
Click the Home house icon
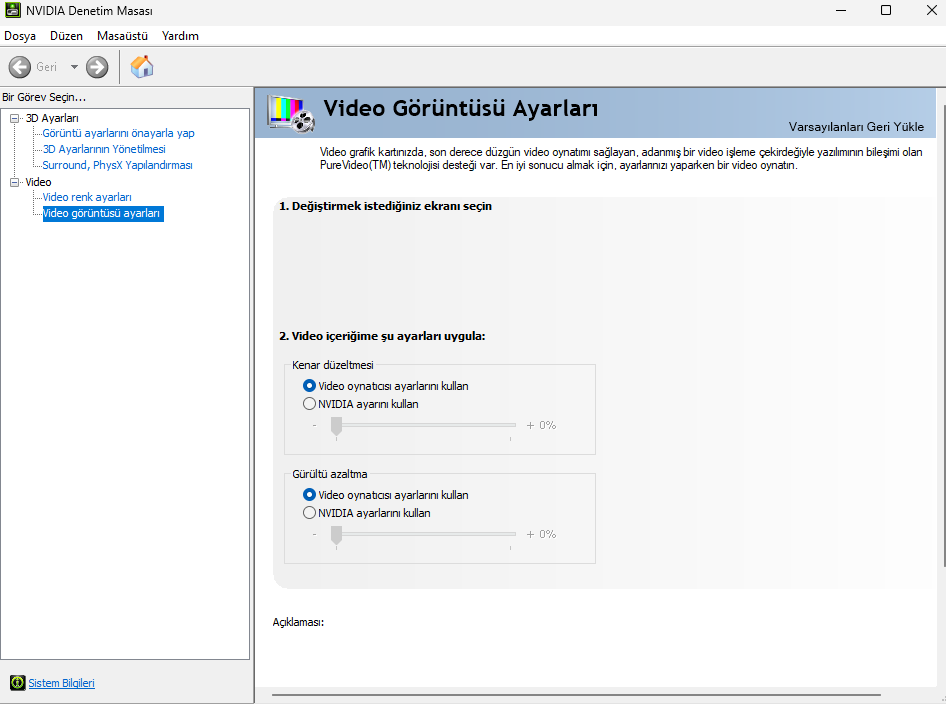coord(142,67)
